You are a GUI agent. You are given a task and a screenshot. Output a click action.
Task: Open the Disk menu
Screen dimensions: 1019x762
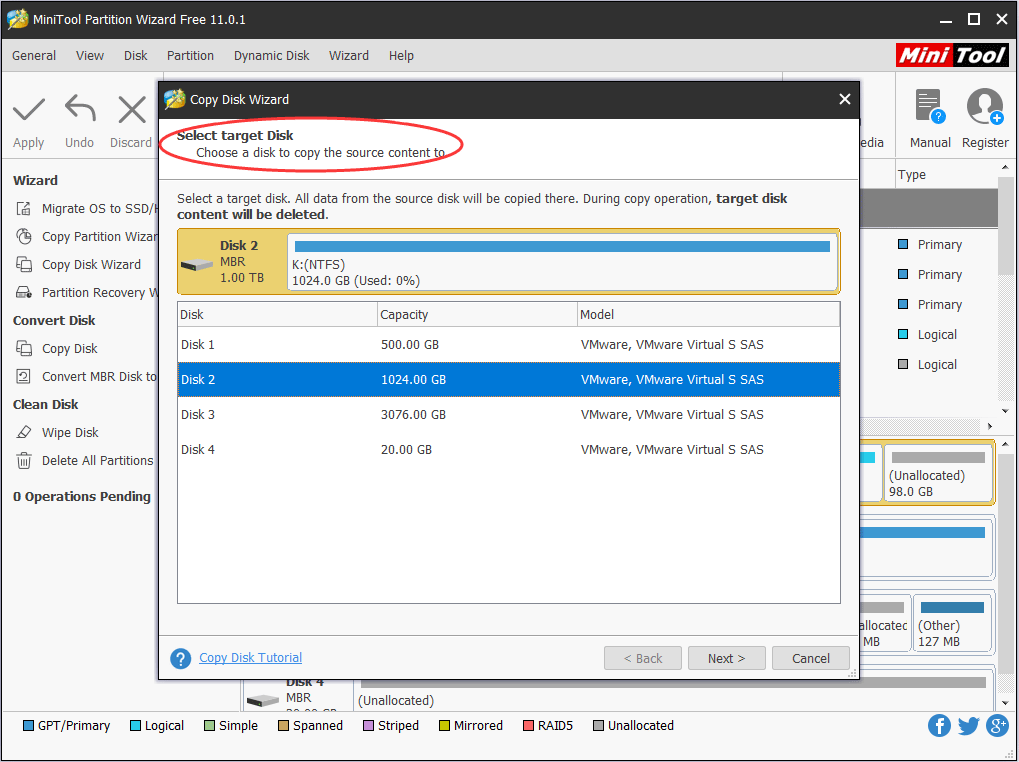(136, 56)
